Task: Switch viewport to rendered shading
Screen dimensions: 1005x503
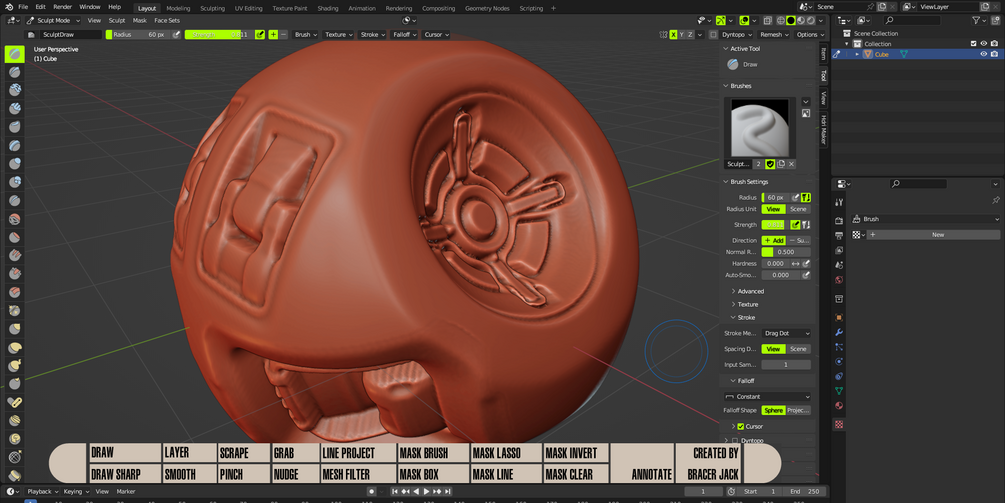Action: (810, 21)
